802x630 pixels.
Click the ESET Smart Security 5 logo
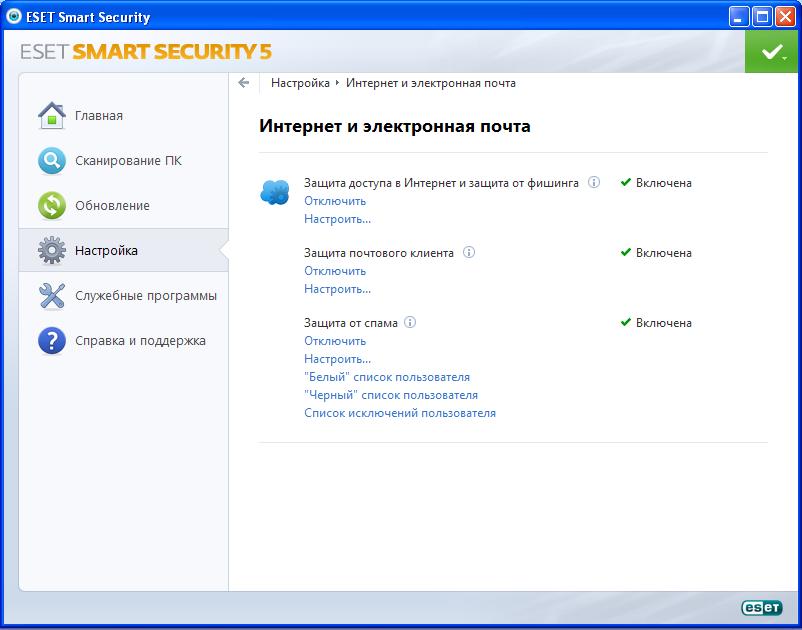click(x=146, y=52)
